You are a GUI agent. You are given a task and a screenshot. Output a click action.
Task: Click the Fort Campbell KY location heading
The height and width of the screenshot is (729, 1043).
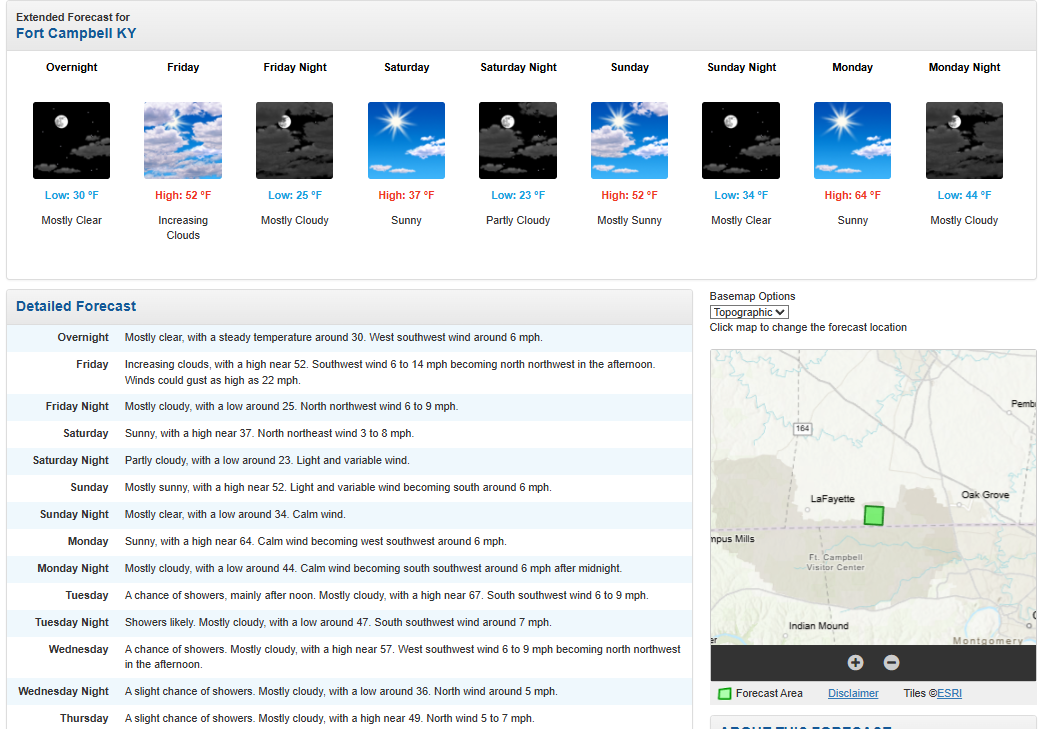click(76, 33)
